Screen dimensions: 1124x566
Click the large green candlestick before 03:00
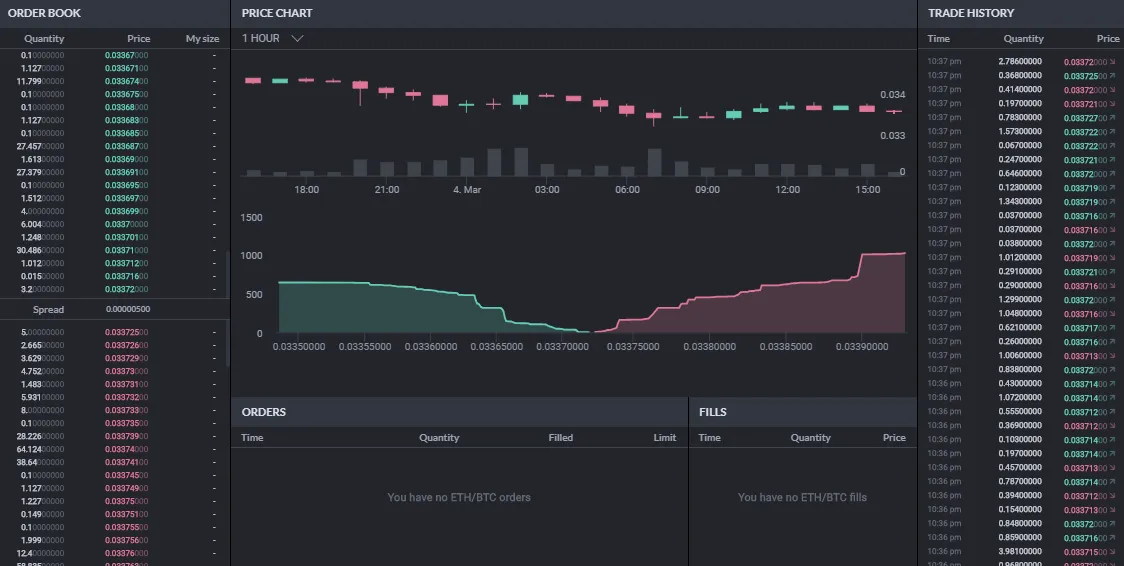click(520, 100)
